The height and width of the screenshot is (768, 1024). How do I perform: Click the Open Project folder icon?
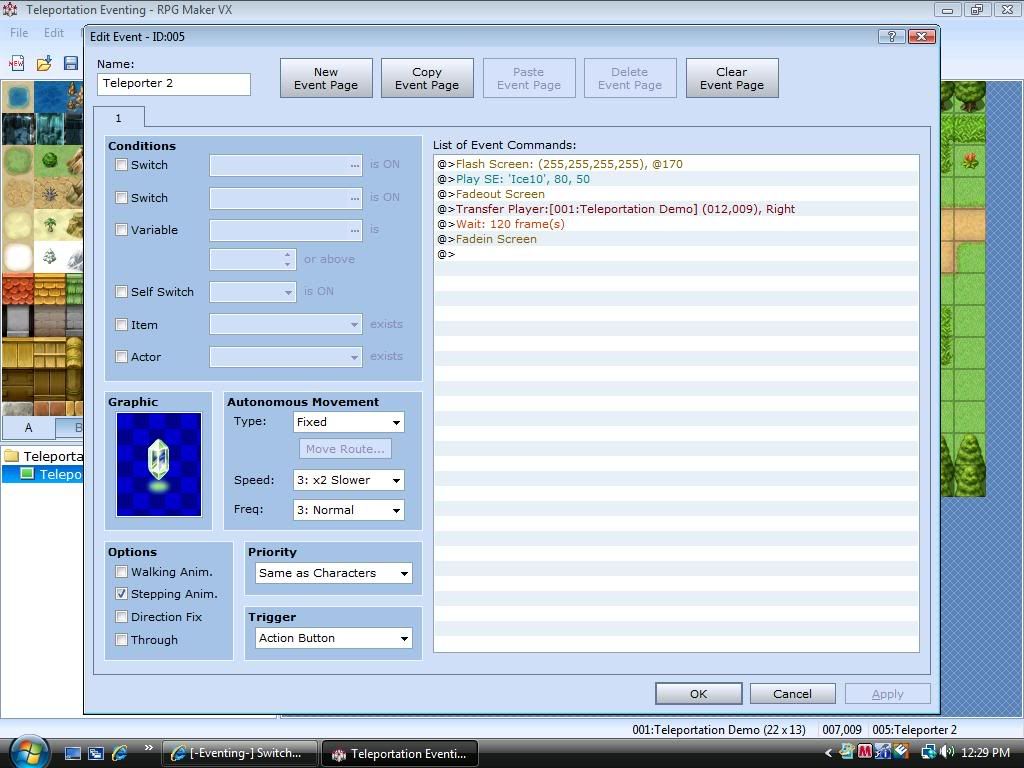44,63
